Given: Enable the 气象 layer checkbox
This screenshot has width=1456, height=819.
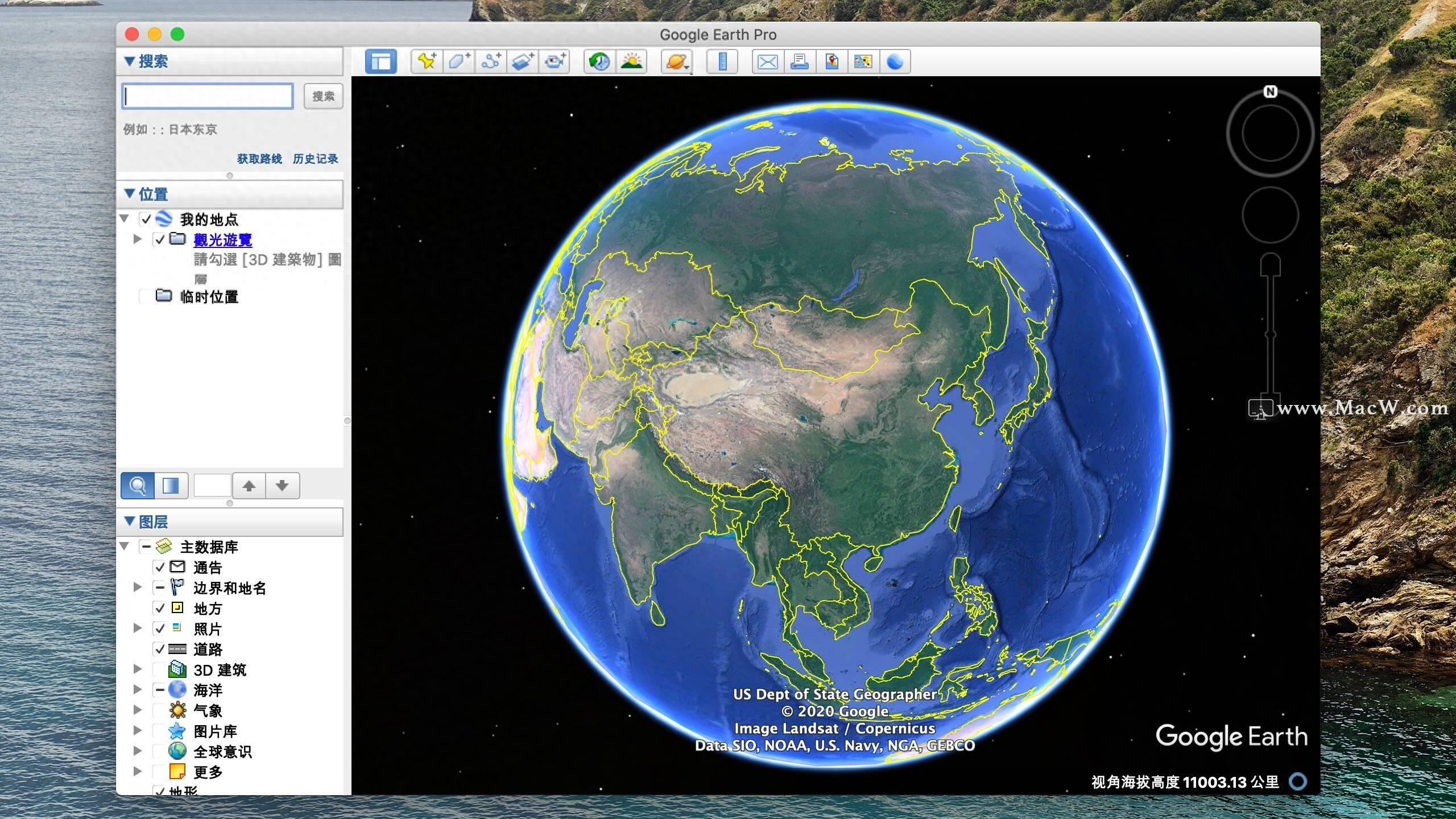Looking at the screenshot, I should 160,710.
